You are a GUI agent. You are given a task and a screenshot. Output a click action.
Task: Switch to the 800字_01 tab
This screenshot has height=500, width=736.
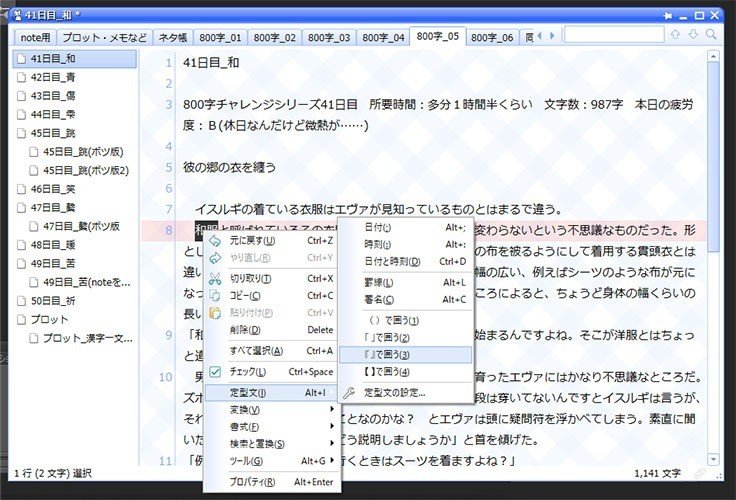coord(220,38)
